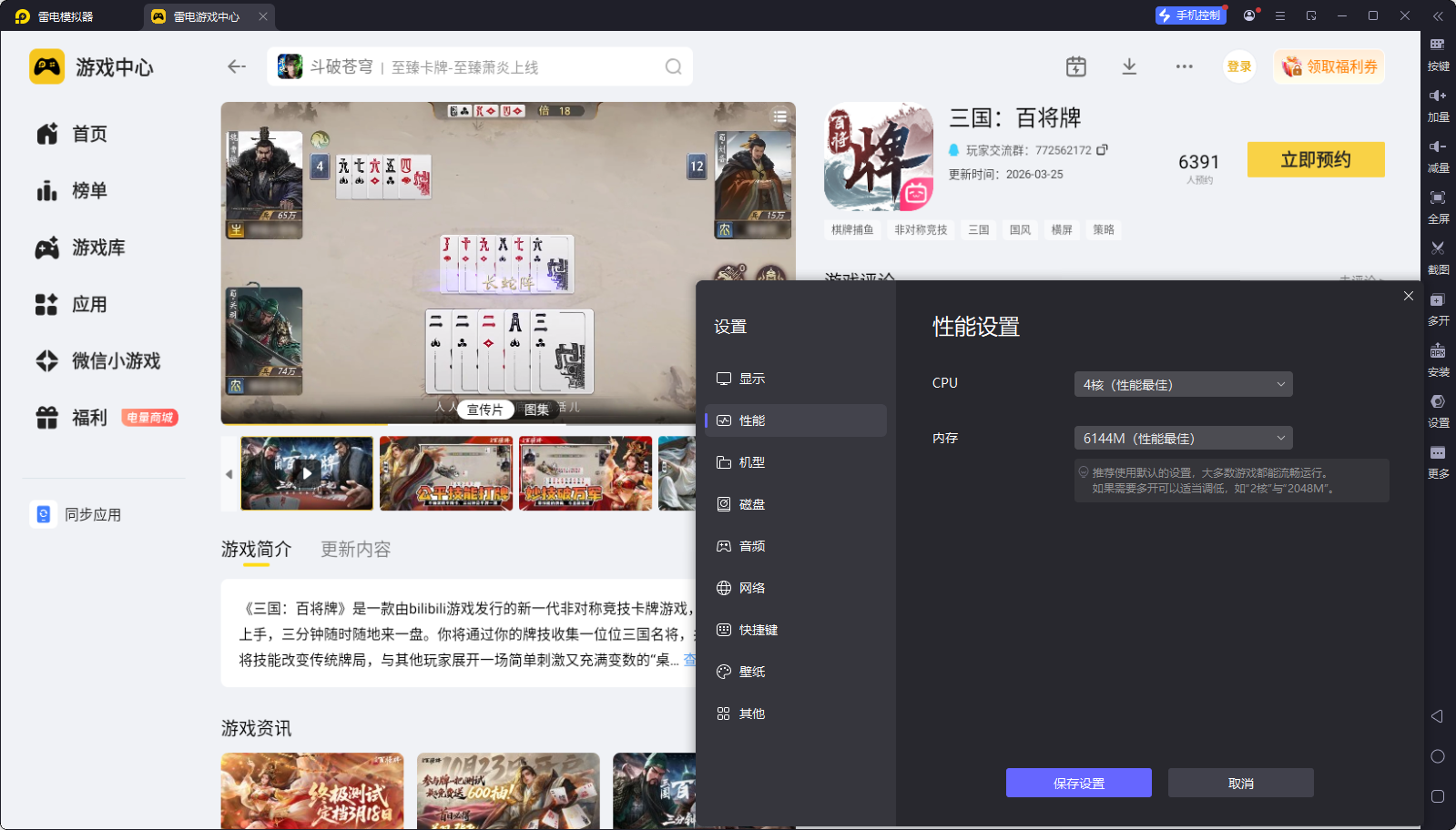Click the 国风 tag
The height and width of the screenshot is (830, 1456).
[1020, 229]
